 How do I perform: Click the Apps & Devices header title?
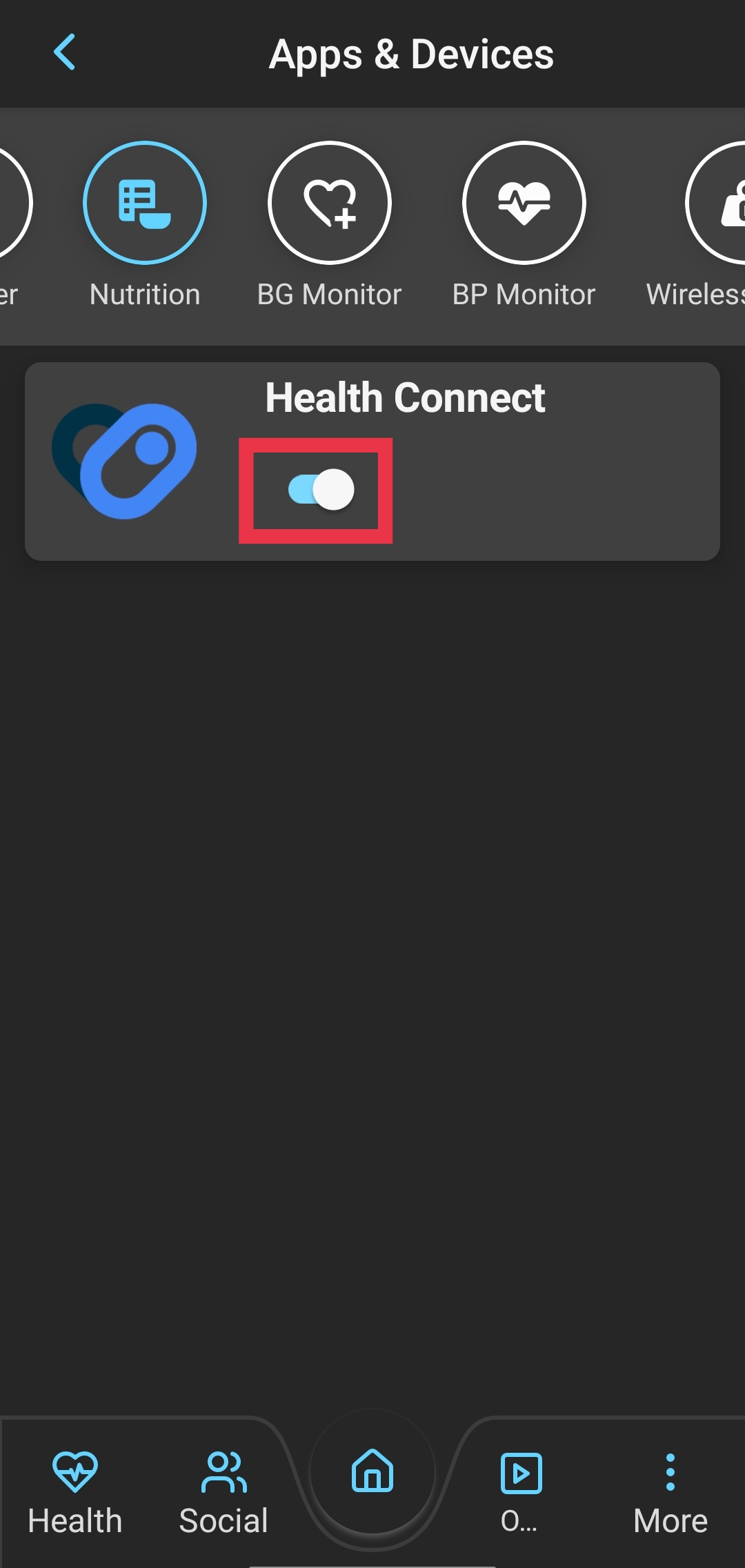point(411,54)
